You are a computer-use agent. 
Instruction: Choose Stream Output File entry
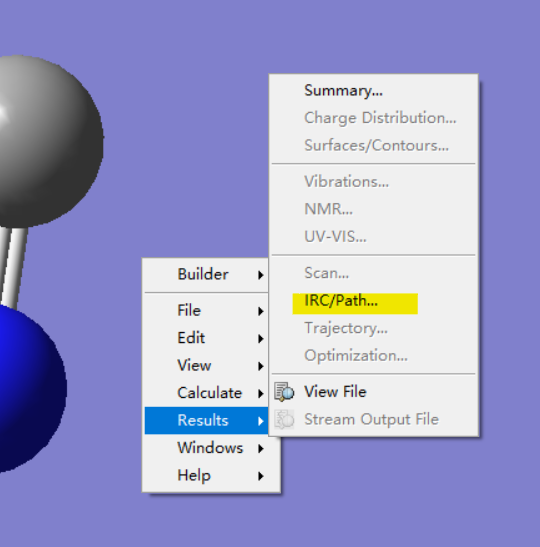point(374,419)
